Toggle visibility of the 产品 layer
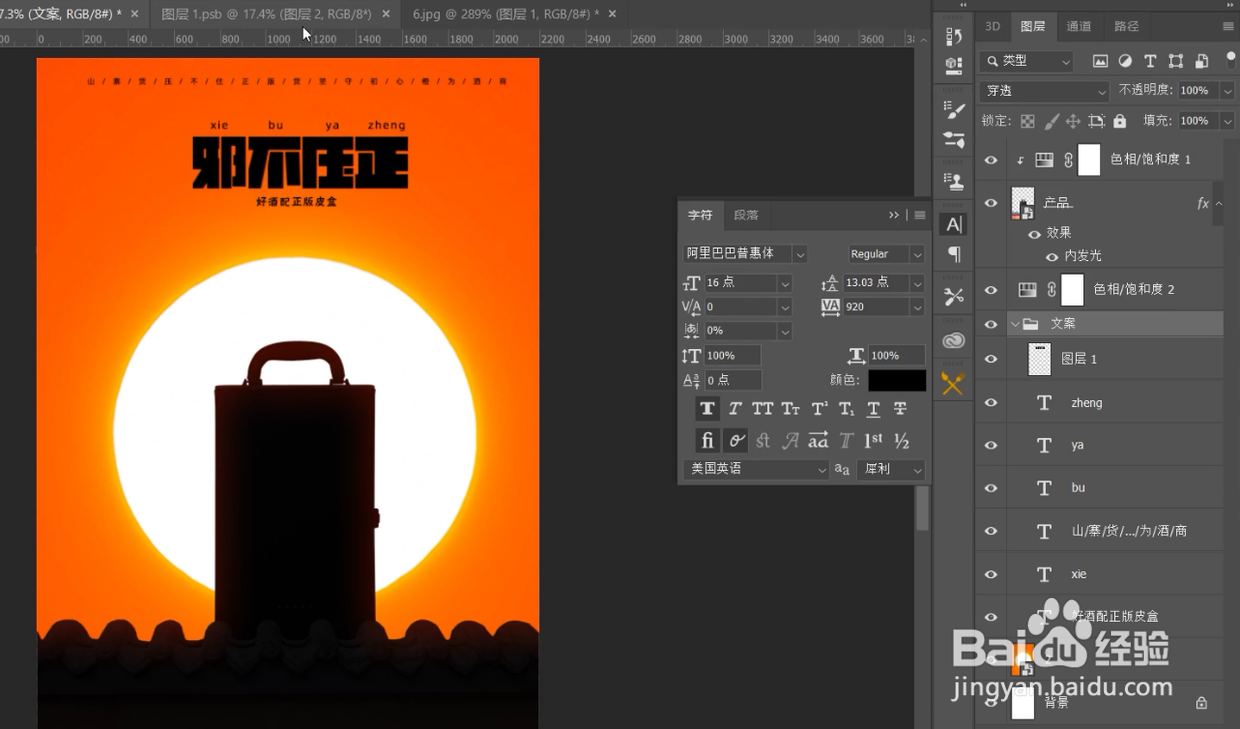This screenshot has height=729, width=1240. pyautogui.click(x=991, y=203)
